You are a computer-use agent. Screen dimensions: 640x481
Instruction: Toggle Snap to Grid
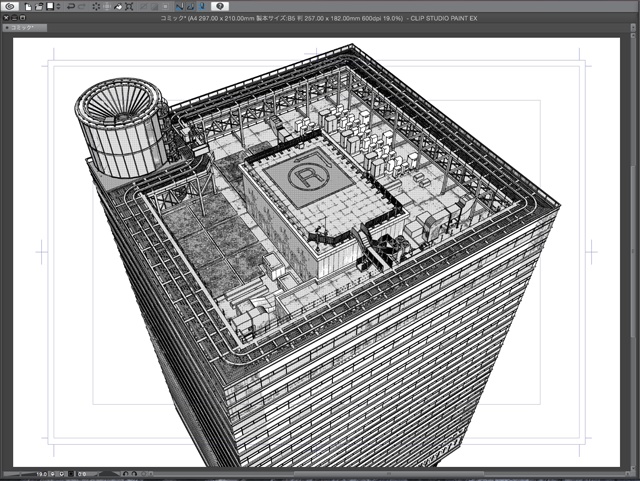(201, 7)
